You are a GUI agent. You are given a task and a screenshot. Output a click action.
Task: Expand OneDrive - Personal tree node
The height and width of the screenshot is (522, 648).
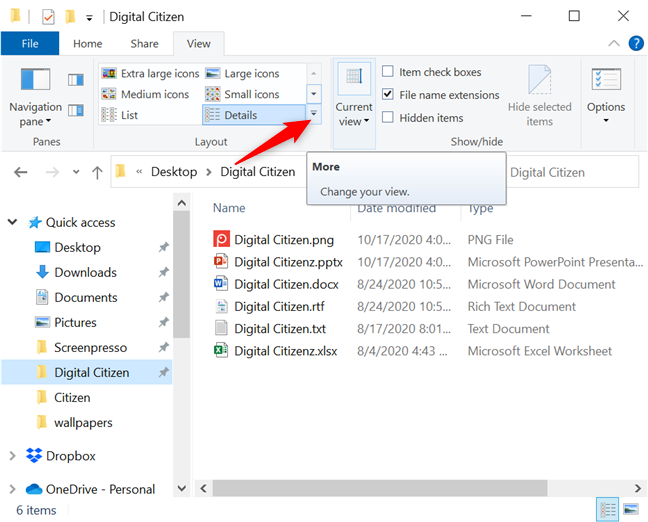[x=13, y=489]
